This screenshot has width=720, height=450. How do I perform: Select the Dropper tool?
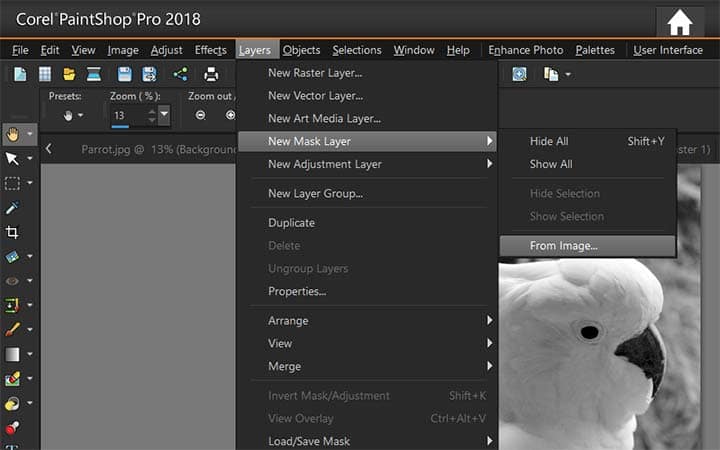tap(12, 208)
